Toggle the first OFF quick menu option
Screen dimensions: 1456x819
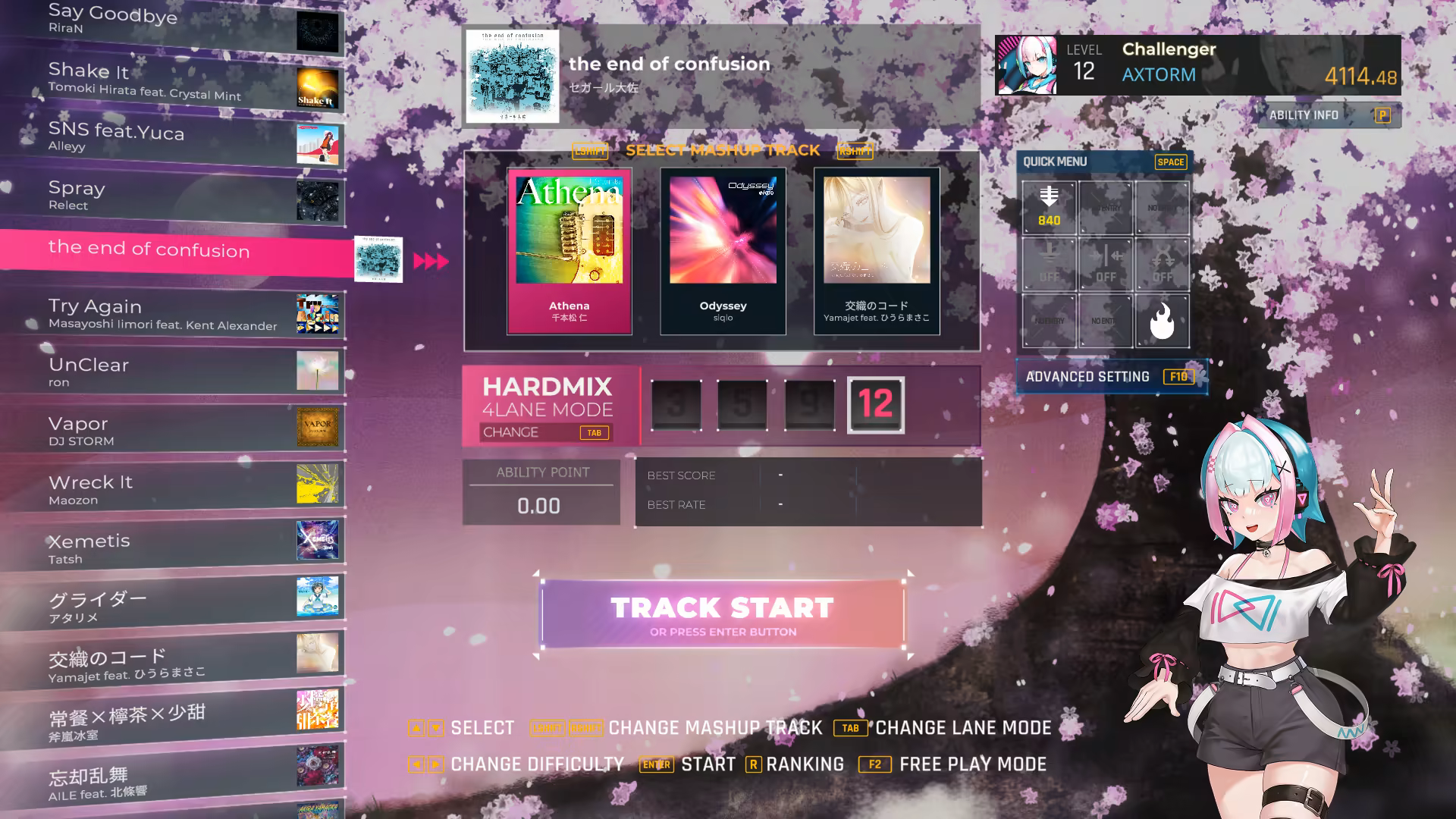point(1049,264)
